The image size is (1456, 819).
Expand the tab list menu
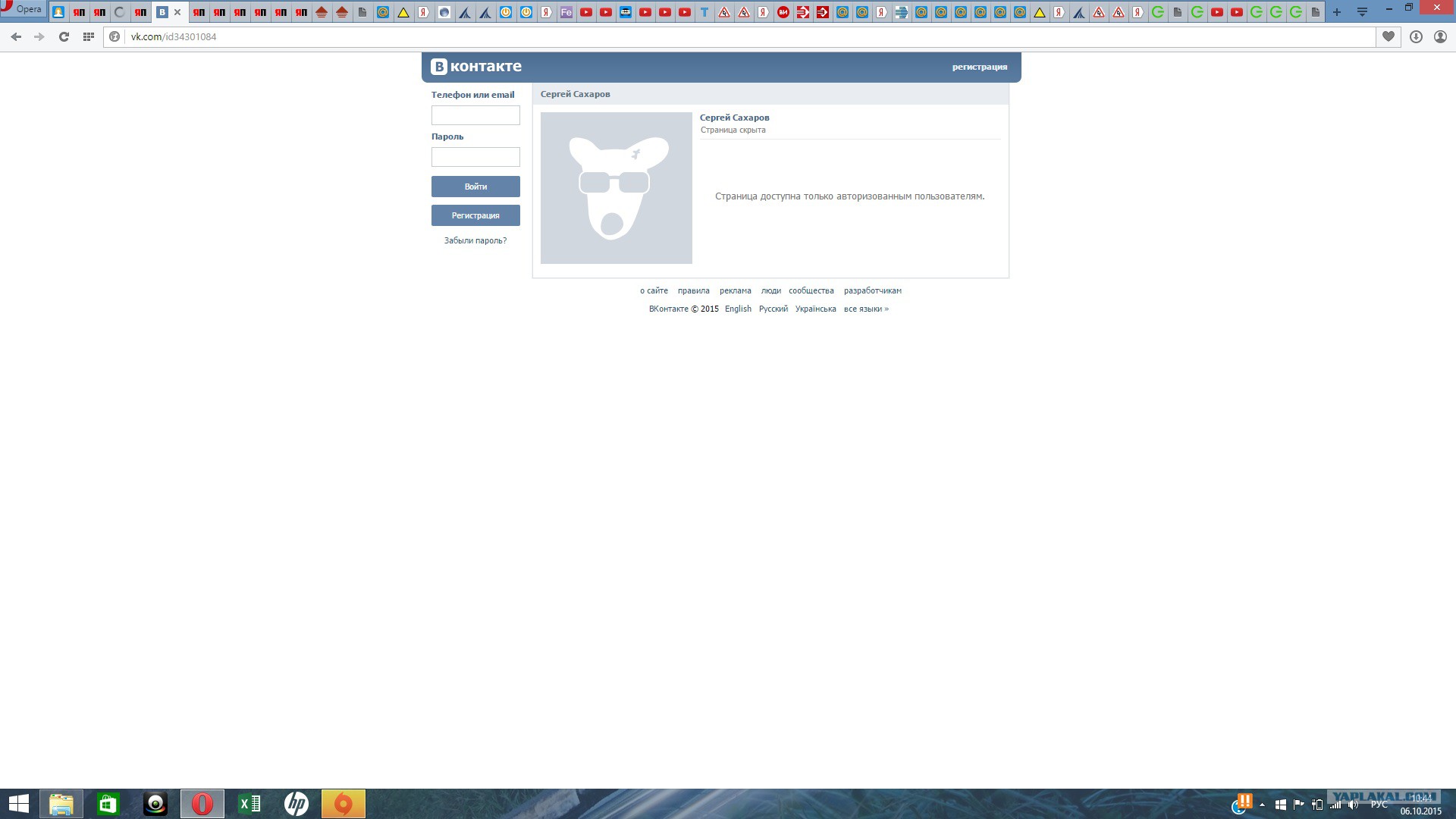tap(1362, 12)
